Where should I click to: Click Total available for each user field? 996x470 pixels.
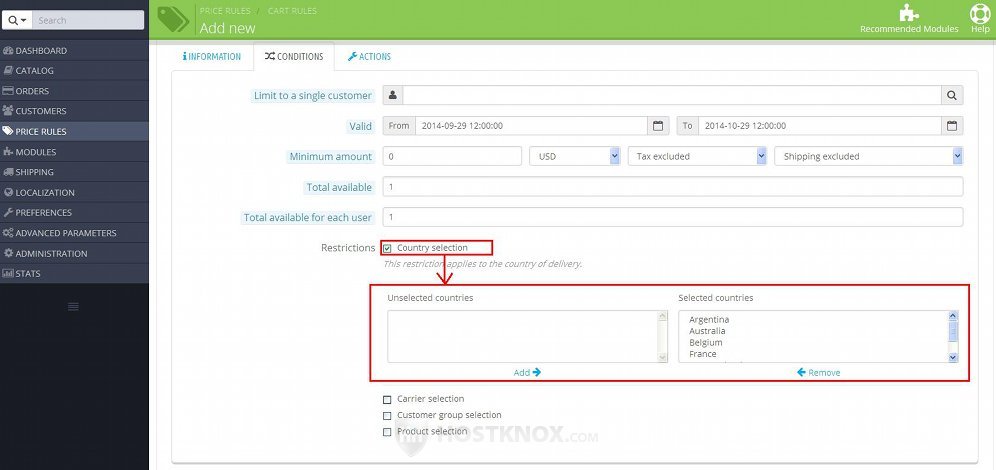673,217
